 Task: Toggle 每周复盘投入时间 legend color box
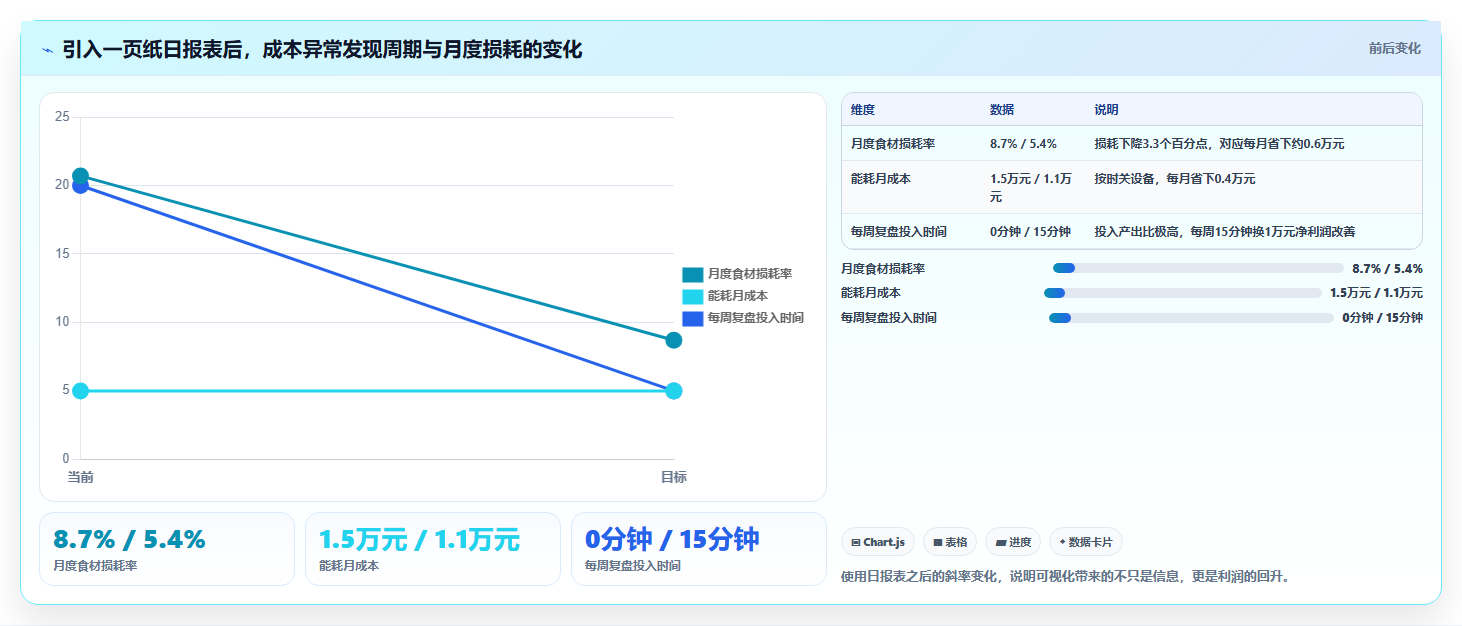pos(693,318)
